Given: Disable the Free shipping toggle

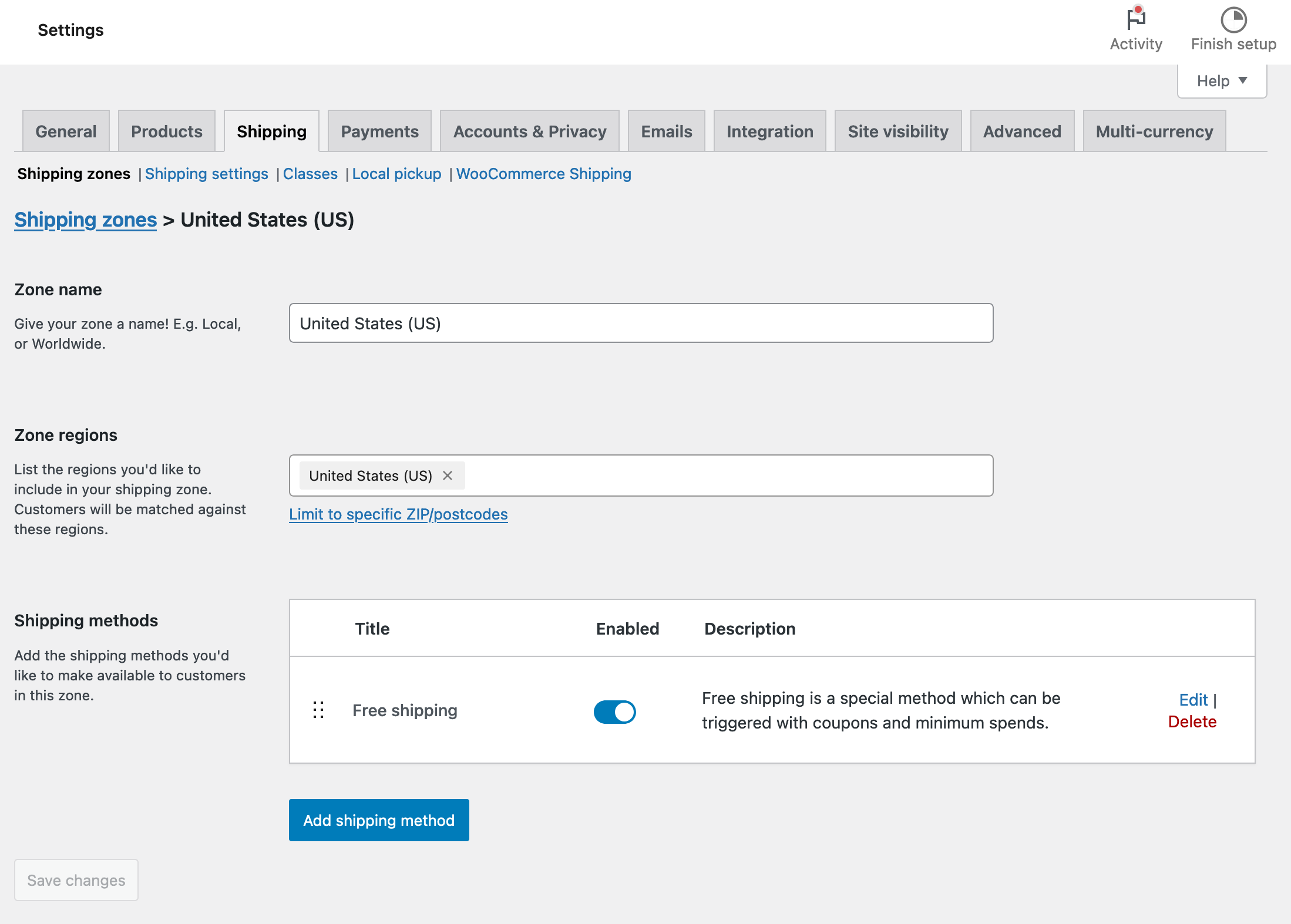Looking at the screenshot, I should coord(614,711).
